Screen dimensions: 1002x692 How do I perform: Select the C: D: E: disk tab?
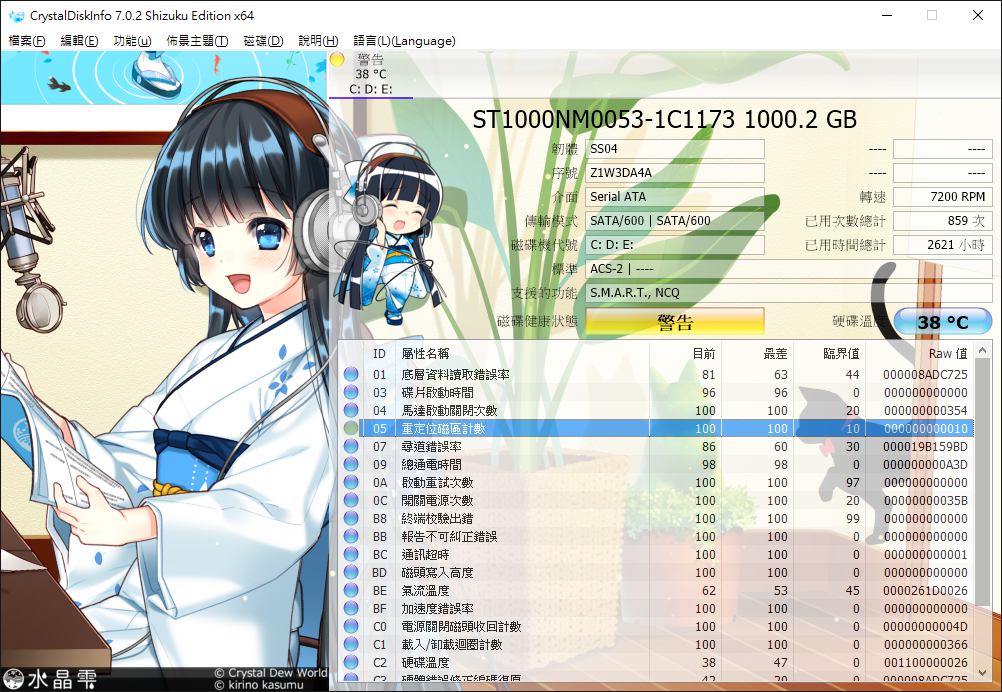pos(371,74)
